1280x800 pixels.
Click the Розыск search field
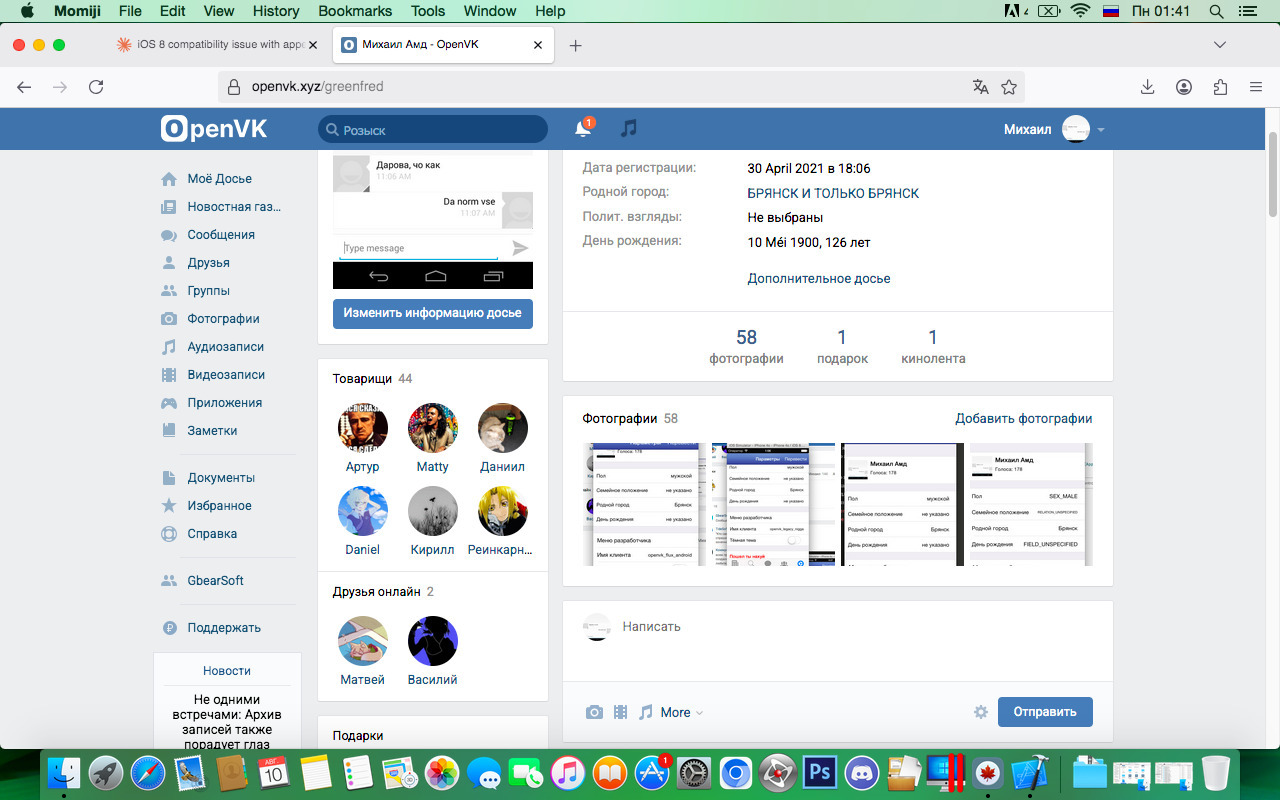(433, 129)
